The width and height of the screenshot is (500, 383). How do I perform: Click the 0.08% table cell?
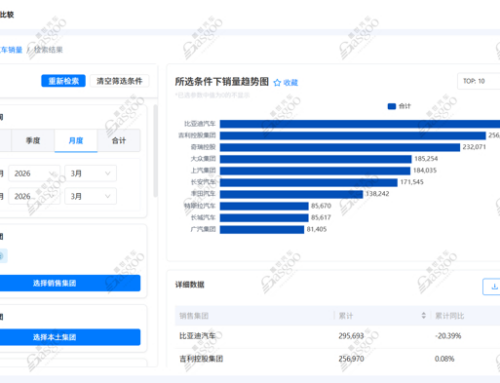click(x=444, y=359)
